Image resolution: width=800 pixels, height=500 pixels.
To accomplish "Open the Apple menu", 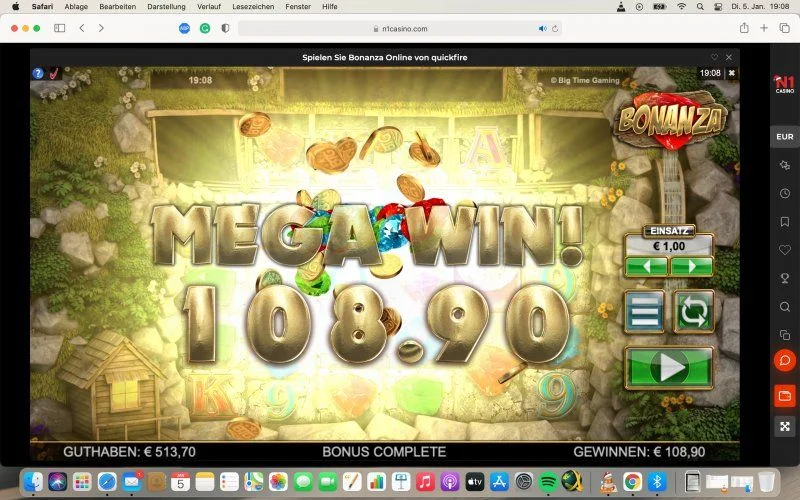I will (x=15, y=7).
